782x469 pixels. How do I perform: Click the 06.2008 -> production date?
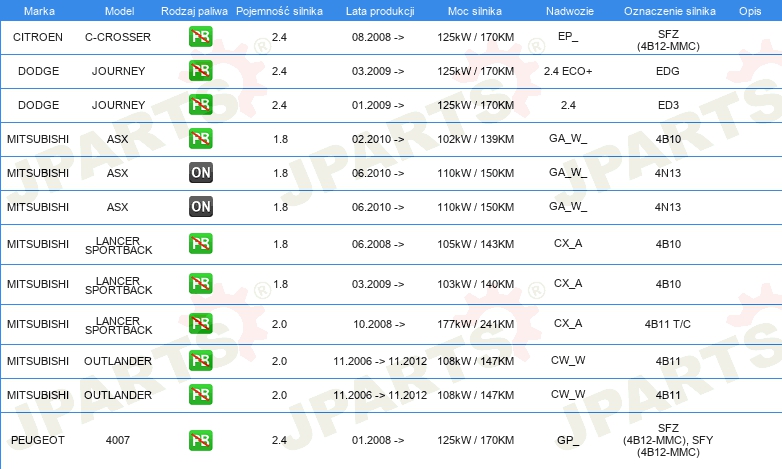point(378,244)
